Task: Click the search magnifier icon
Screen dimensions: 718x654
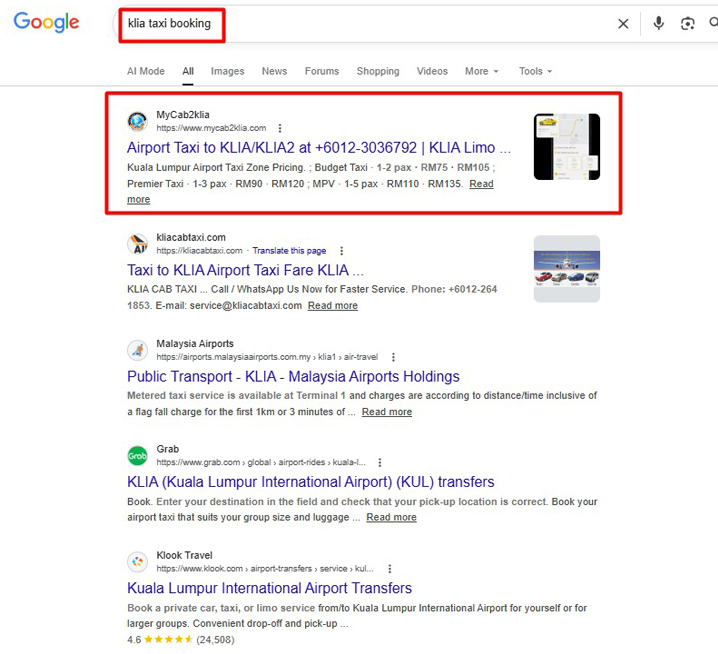Action: tap(713, 22)
